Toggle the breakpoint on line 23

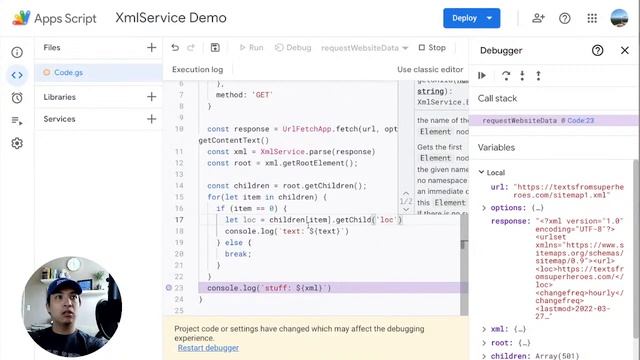[x=169, y=288]
